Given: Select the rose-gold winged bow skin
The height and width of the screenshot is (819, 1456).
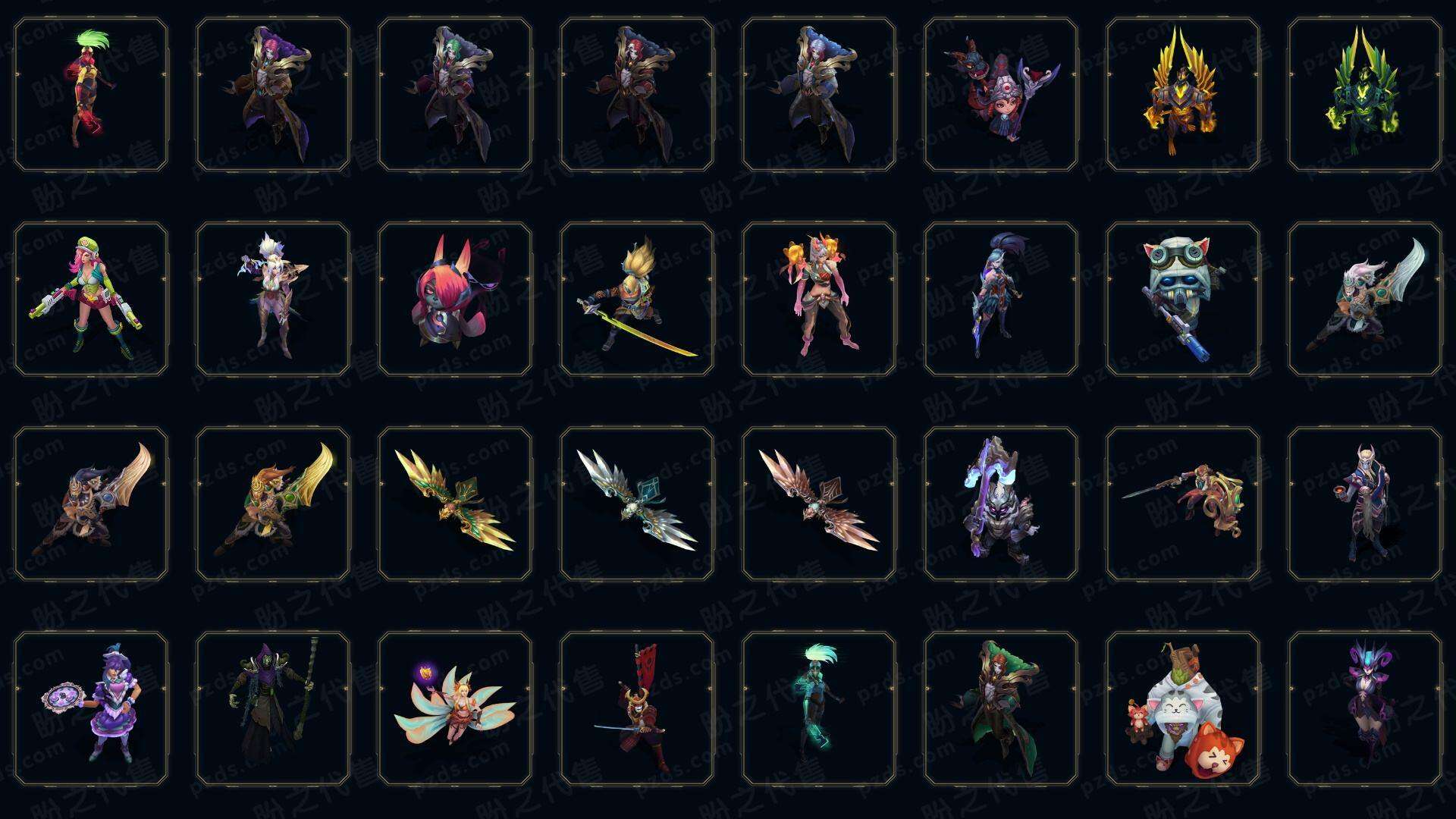Looking at the screenshot, I should (x=819, y=504).
